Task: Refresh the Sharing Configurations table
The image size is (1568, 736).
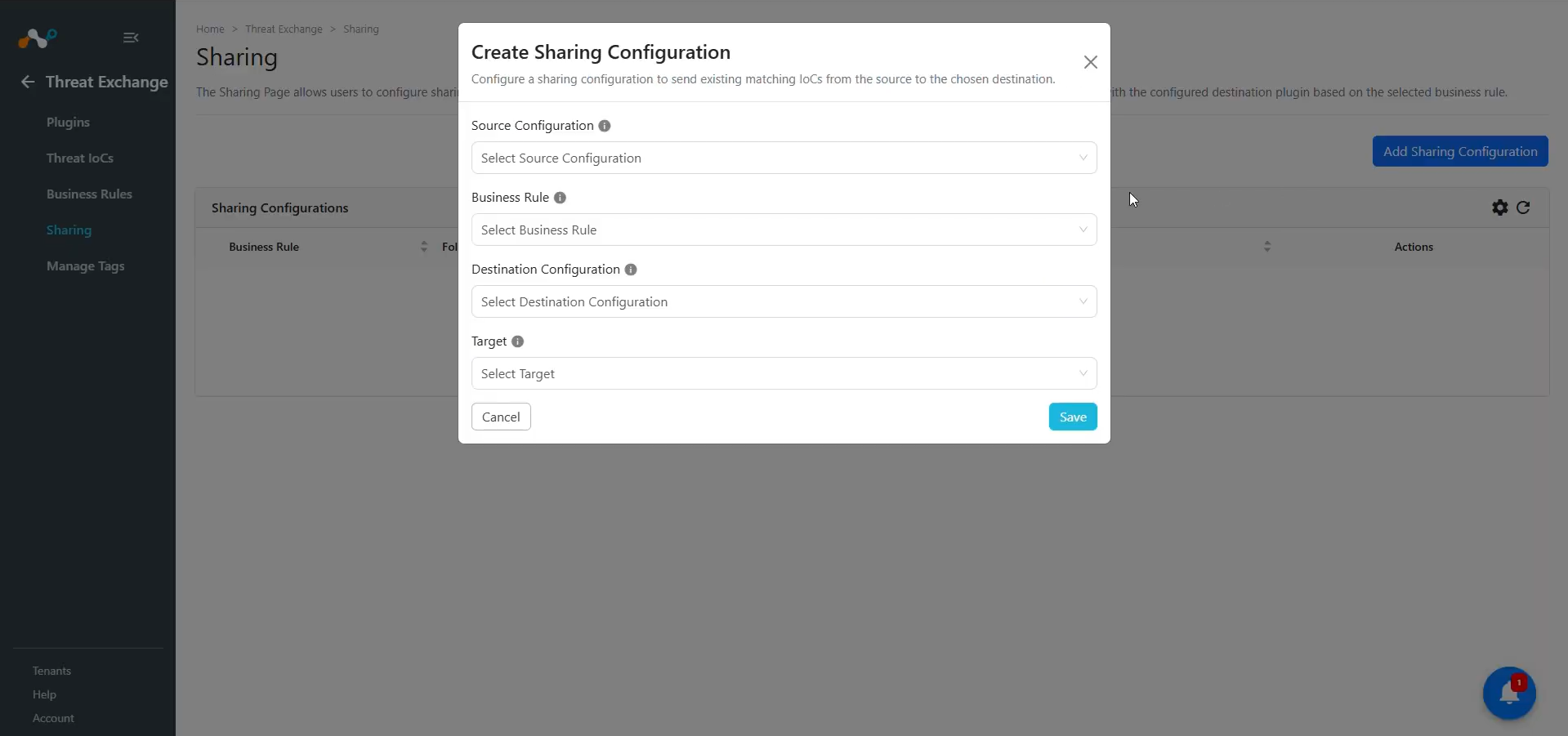Action: 1523,207
